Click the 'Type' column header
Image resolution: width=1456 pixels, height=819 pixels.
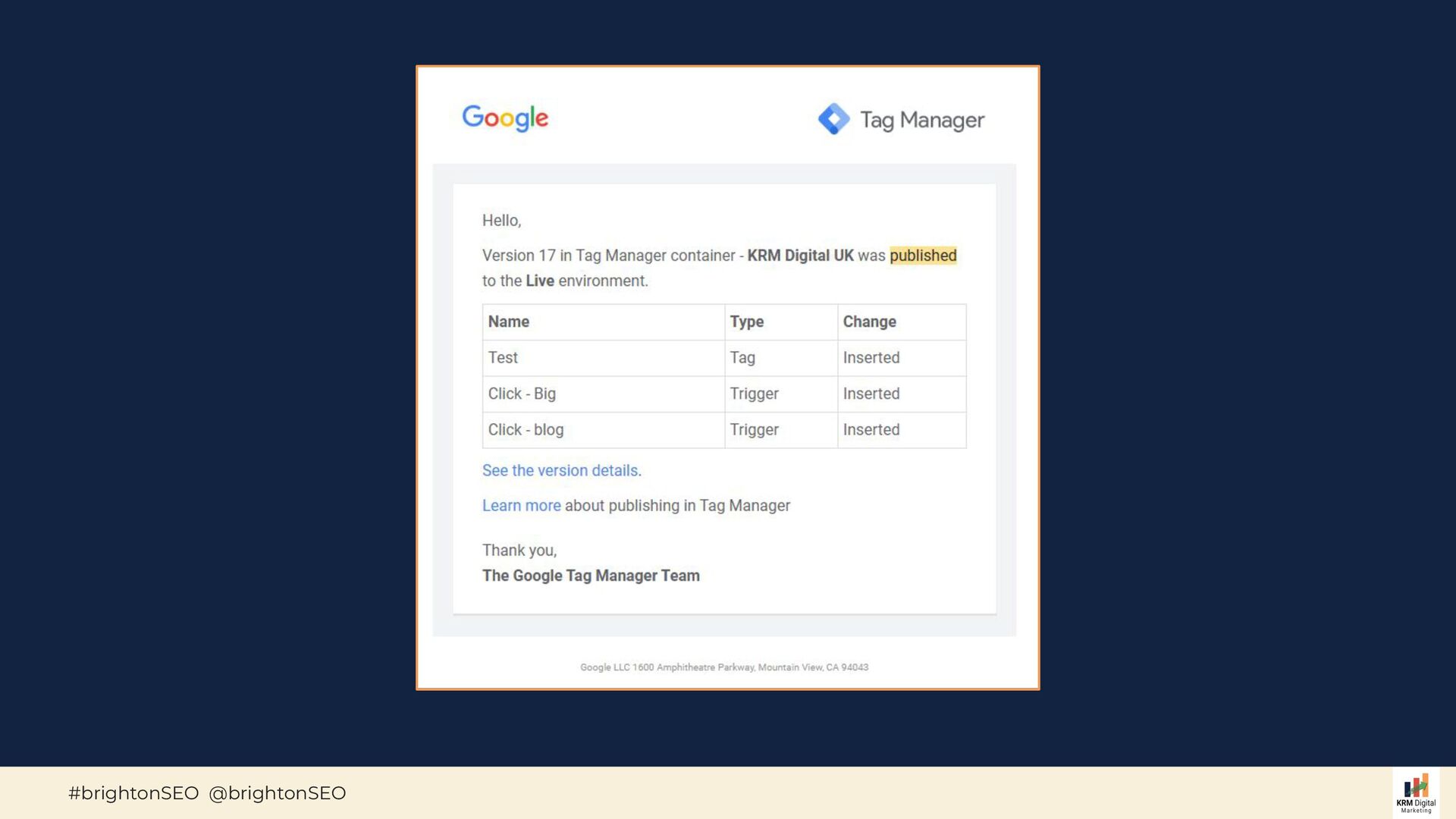[746, 322]
